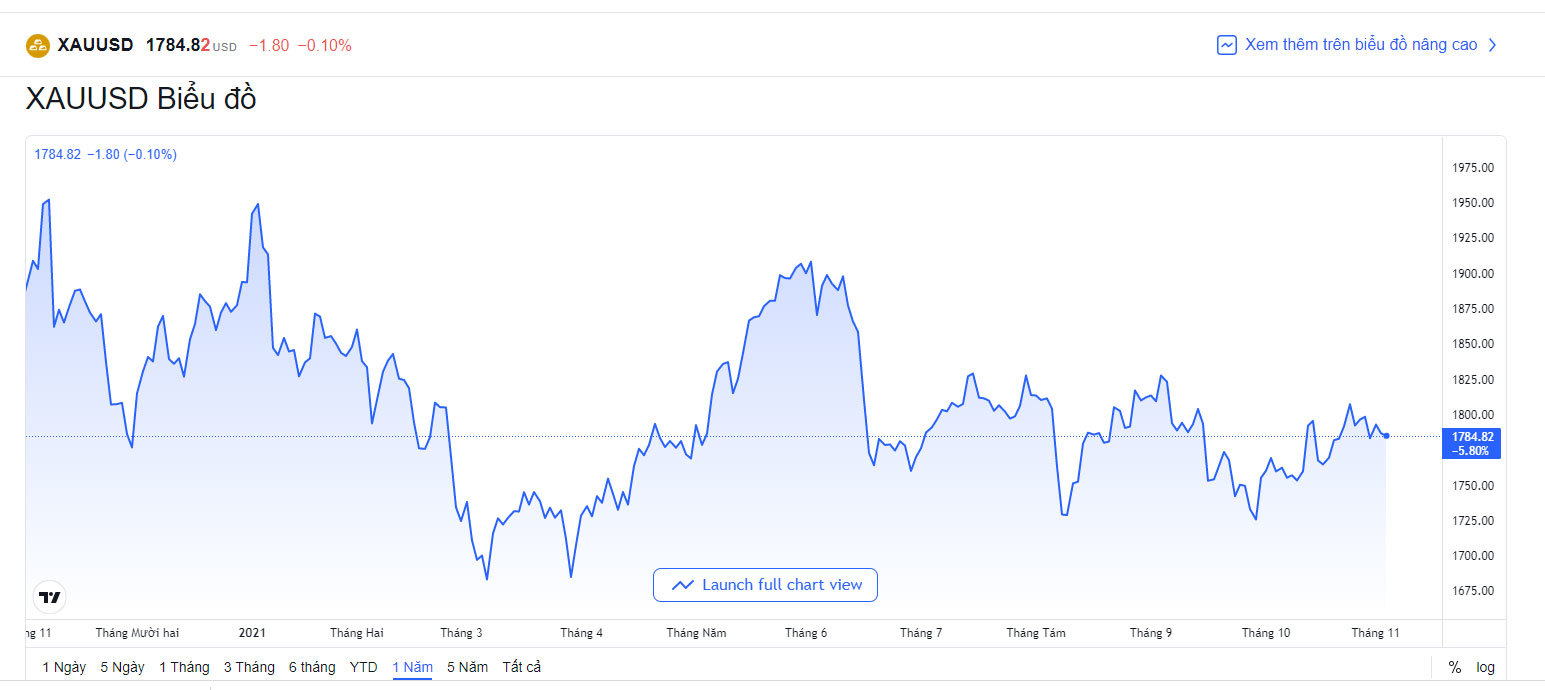Toggle the percent scale mode

1455,667
